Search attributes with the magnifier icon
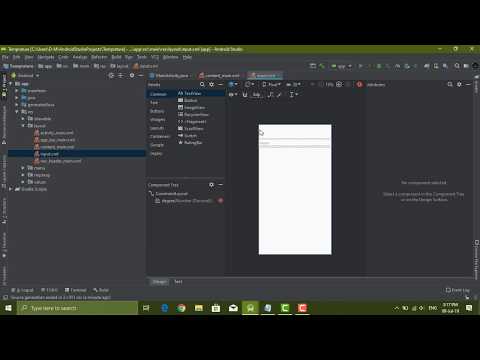This screenshot has height=360, width=480. [x=450, y=85]
